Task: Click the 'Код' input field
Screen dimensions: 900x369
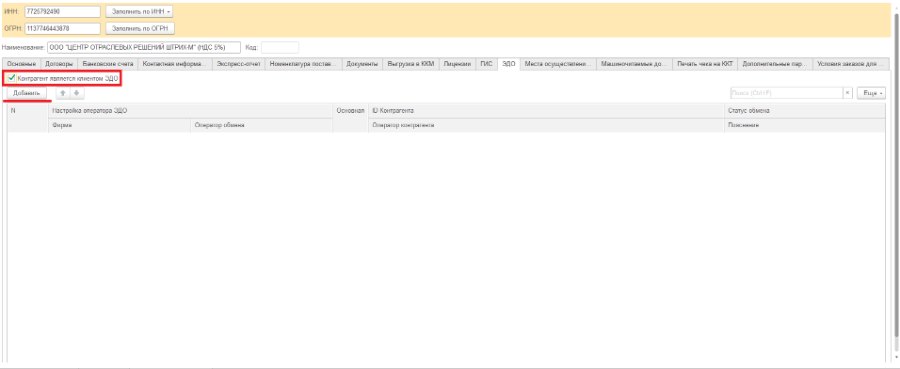Action: tap(280, 48)
